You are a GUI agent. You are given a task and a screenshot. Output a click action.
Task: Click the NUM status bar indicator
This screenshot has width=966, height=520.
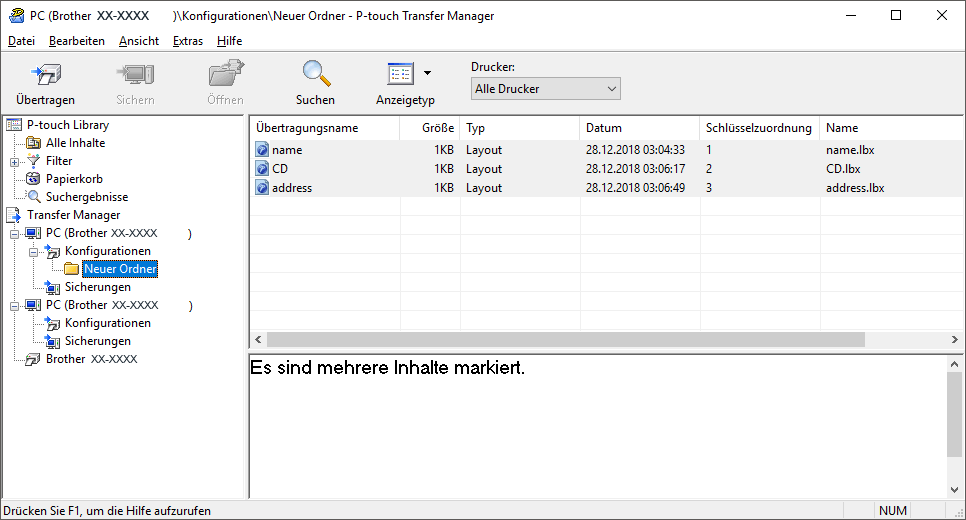(x=893, y=511)
